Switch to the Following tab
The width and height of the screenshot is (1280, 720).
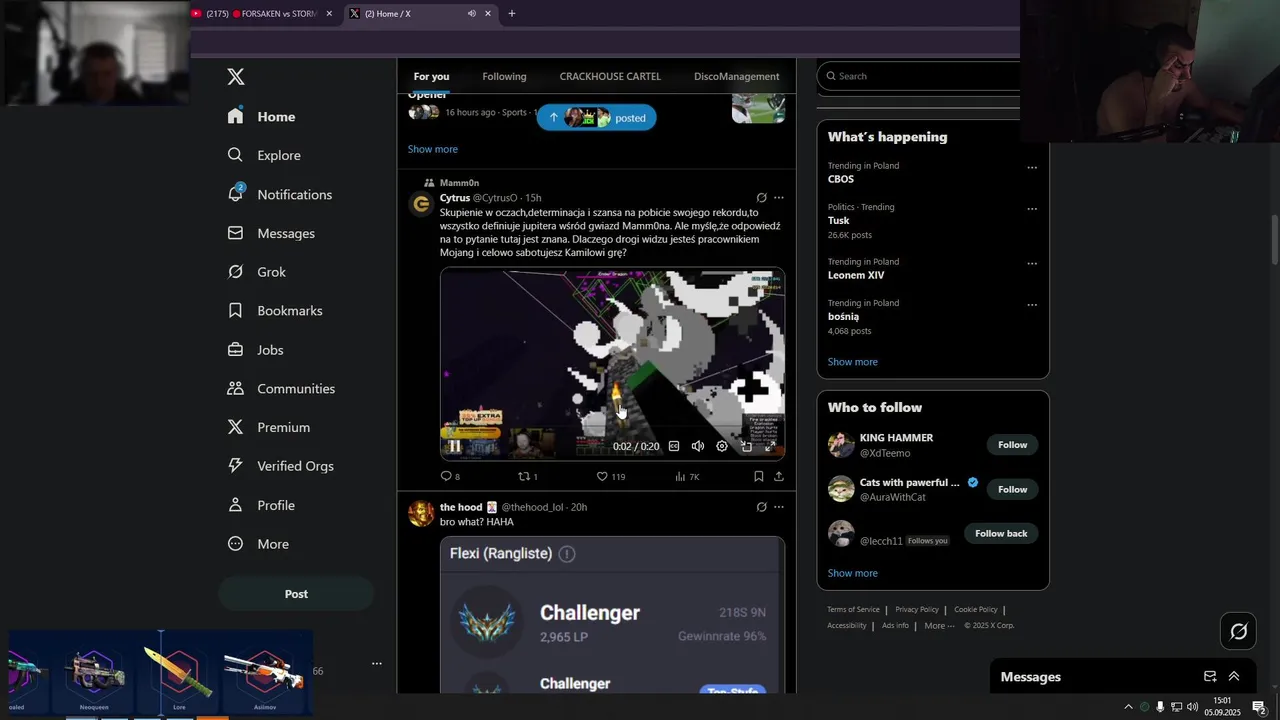(504, 76)
